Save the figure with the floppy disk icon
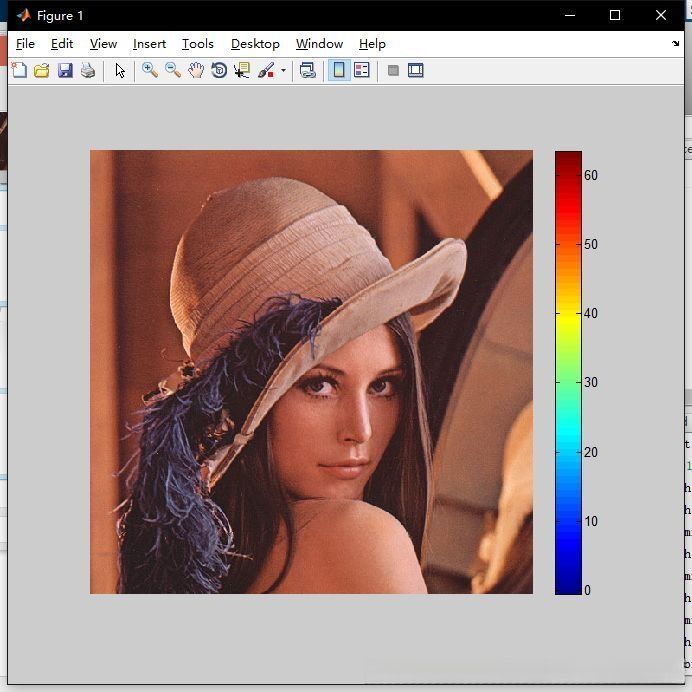The width and height of the screenshot is (692, 692). coord(65,70)
